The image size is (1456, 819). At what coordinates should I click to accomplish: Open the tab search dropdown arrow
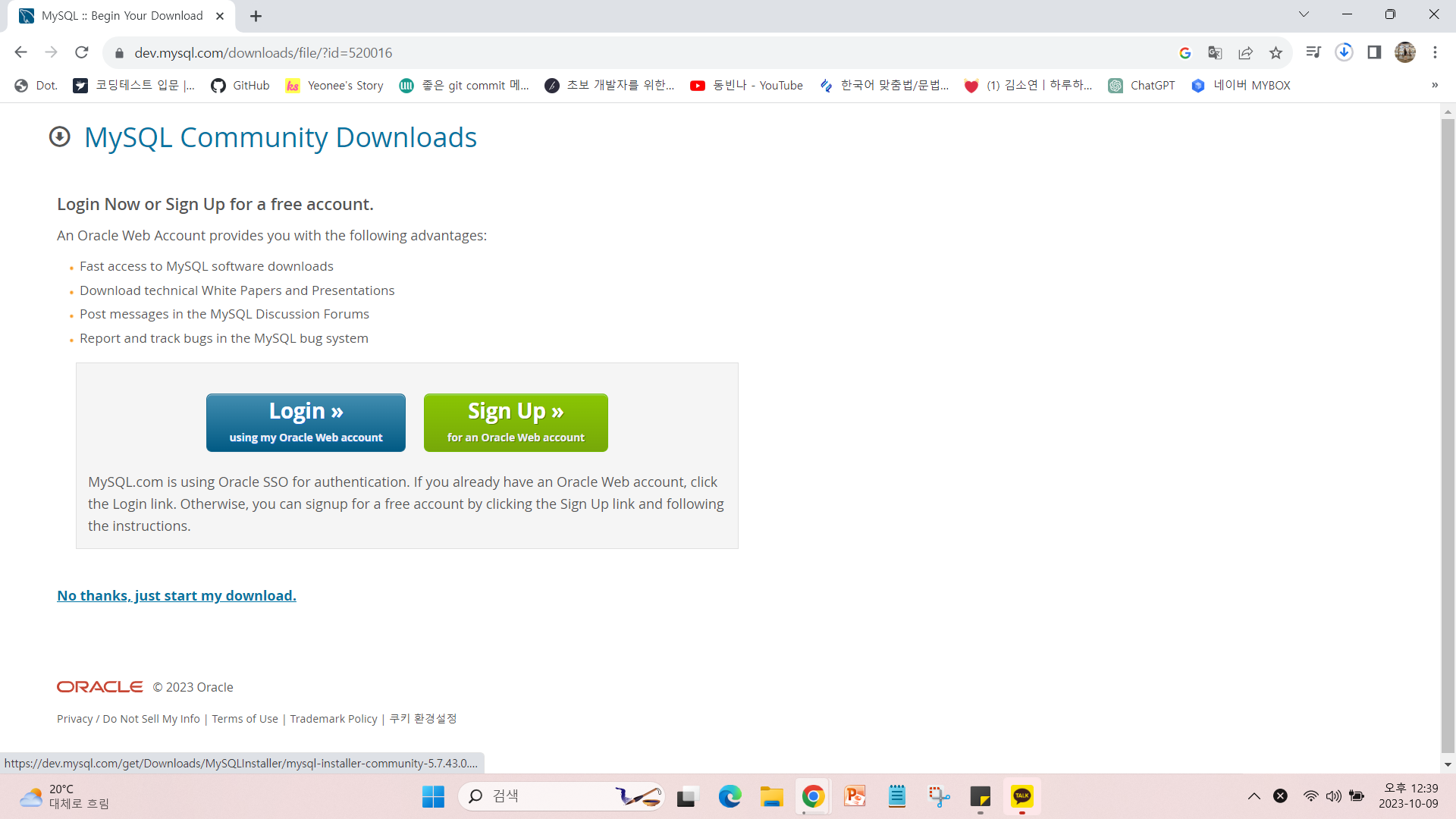[1304, 14]
